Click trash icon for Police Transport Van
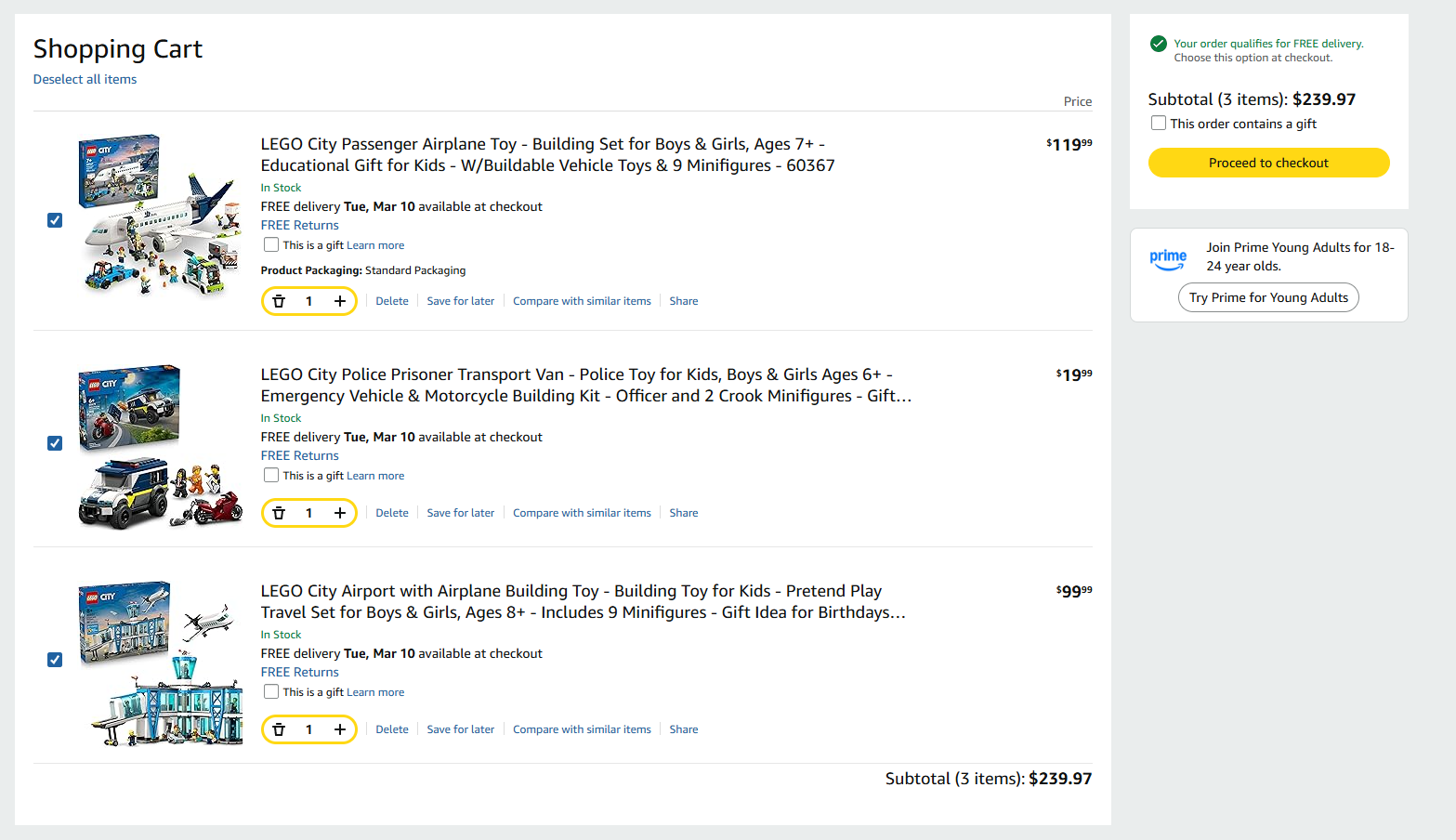 click(279, 513)
